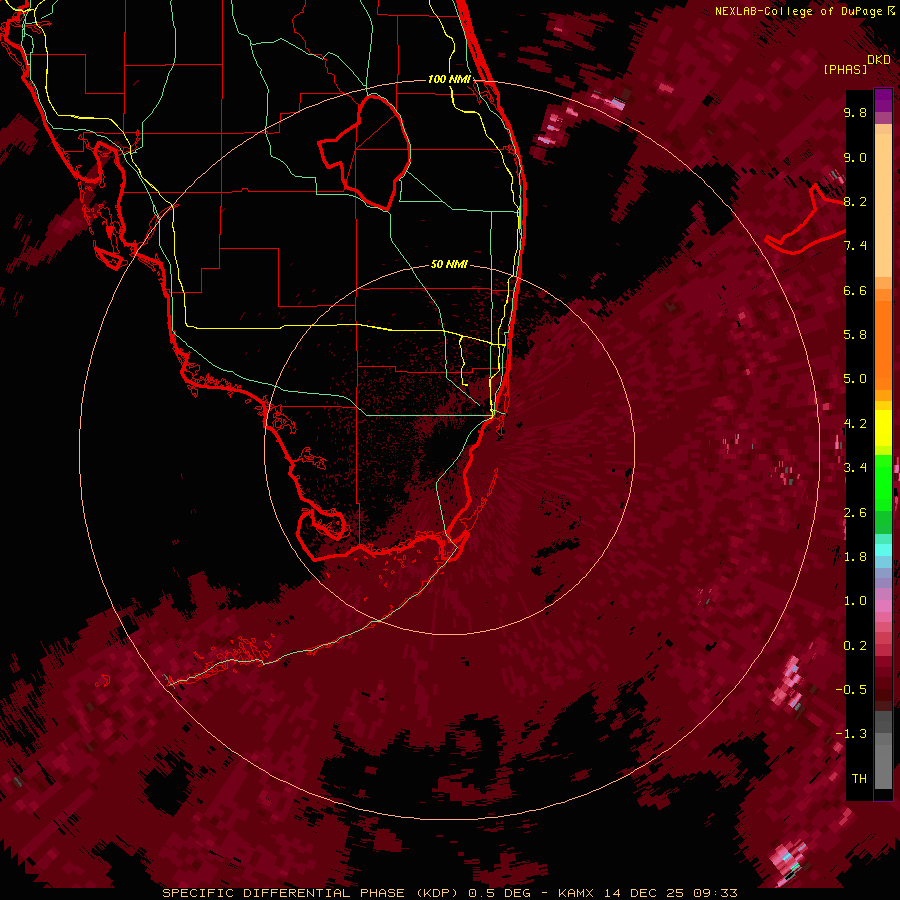Click the "DKD" label above the color scale

point(879,60)
